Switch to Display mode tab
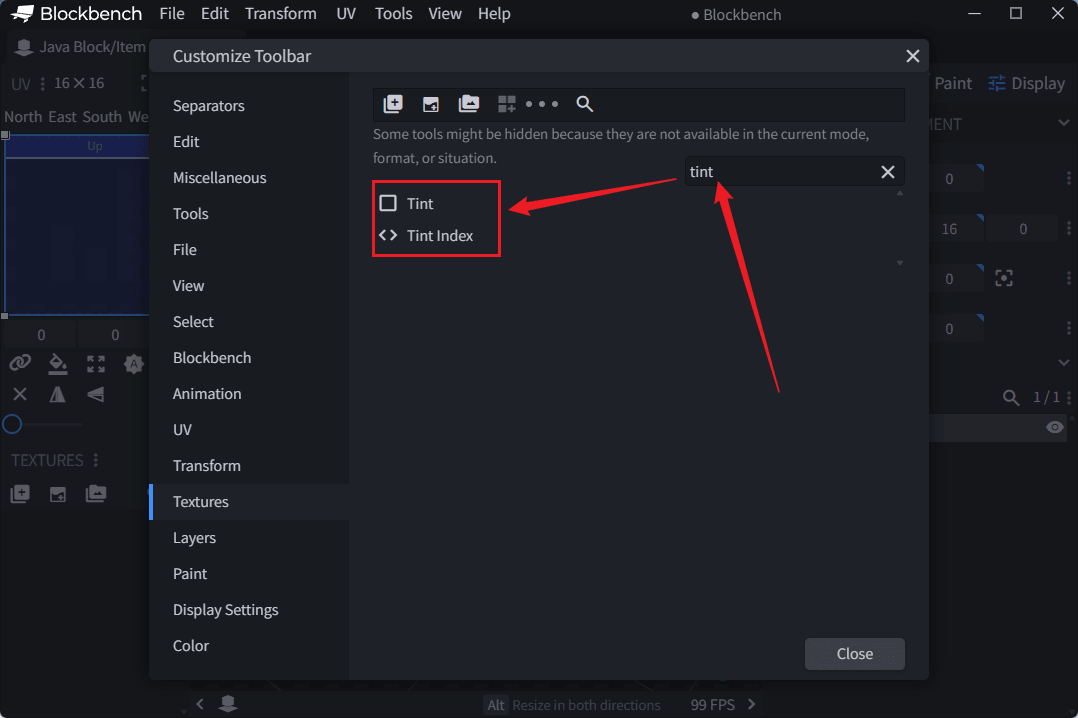The image size is (1078, 718). 1026,83
